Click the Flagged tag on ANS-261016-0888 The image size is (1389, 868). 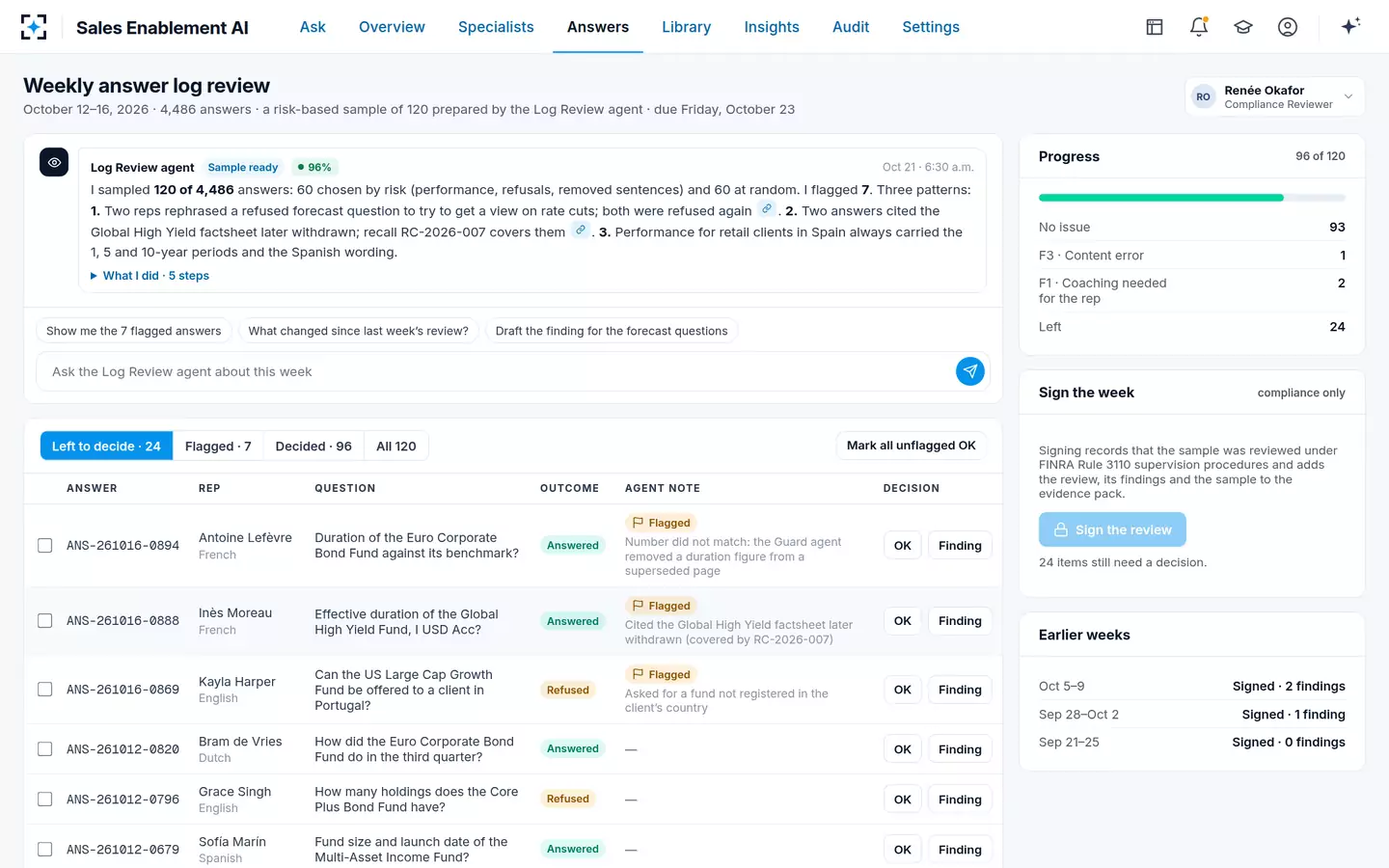[x=662, y=606]
